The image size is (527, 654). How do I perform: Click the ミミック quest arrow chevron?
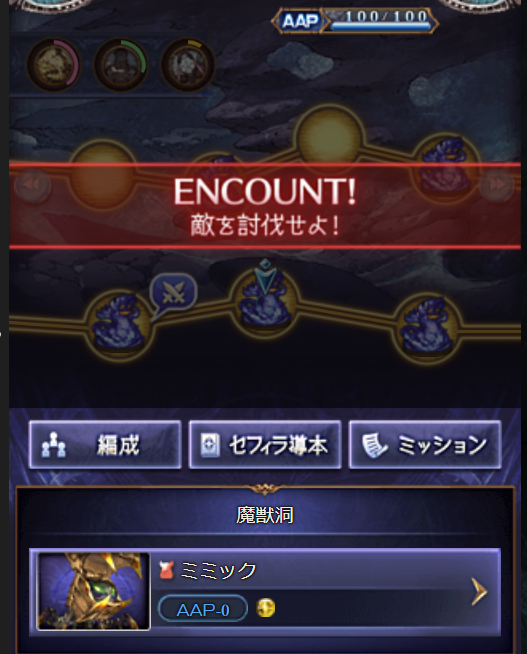479,591
